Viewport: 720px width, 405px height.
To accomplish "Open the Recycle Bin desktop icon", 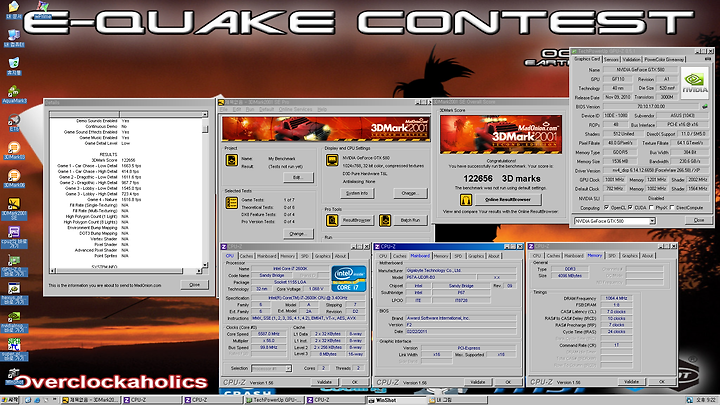I will pyautogui.click(x=14, y=66).
